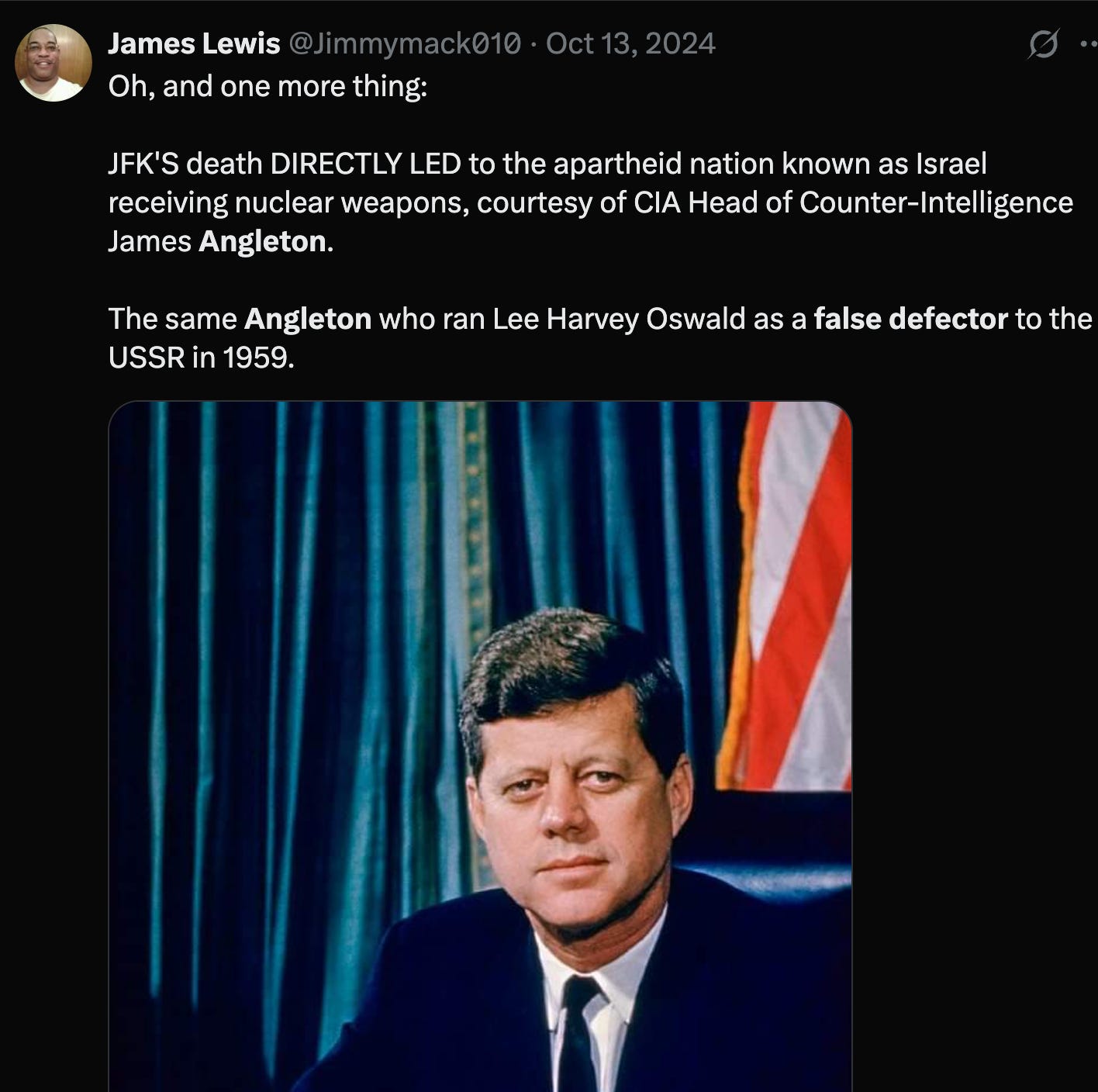Open the @Jimmymack010 handle link
Screen dimensions: 1098x1092
tap(404, 43)
